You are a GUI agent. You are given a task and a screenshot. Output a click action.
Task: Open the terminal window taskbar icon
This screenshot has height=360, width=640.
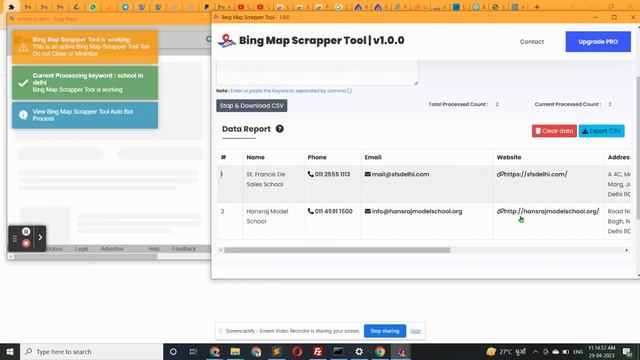(x=338, y=351)
